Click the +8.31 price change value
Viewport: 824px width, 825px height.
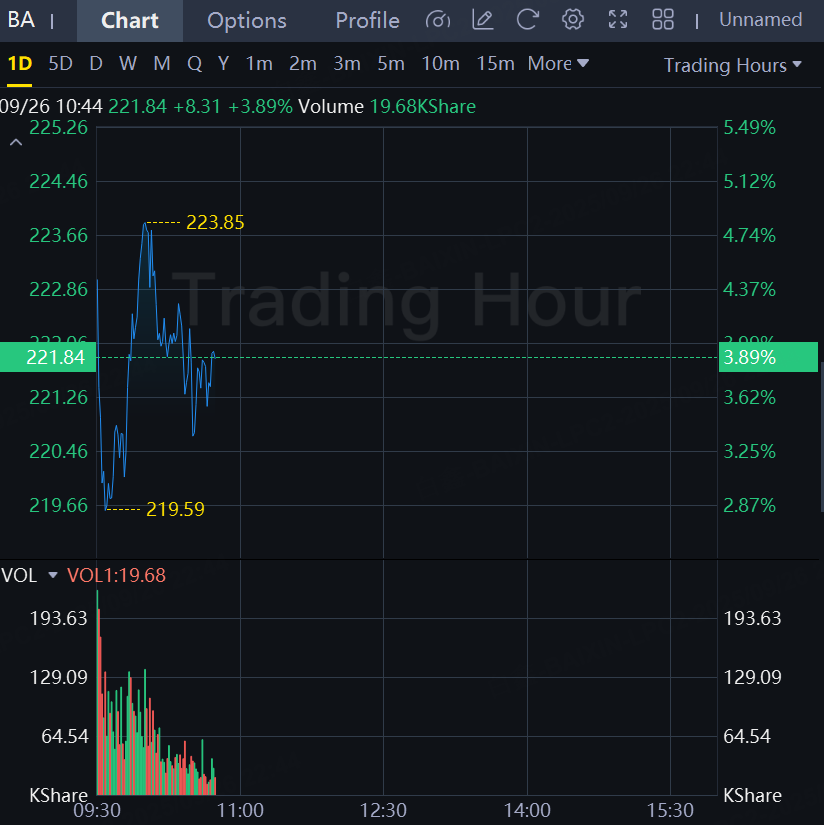tap(197, 107)
